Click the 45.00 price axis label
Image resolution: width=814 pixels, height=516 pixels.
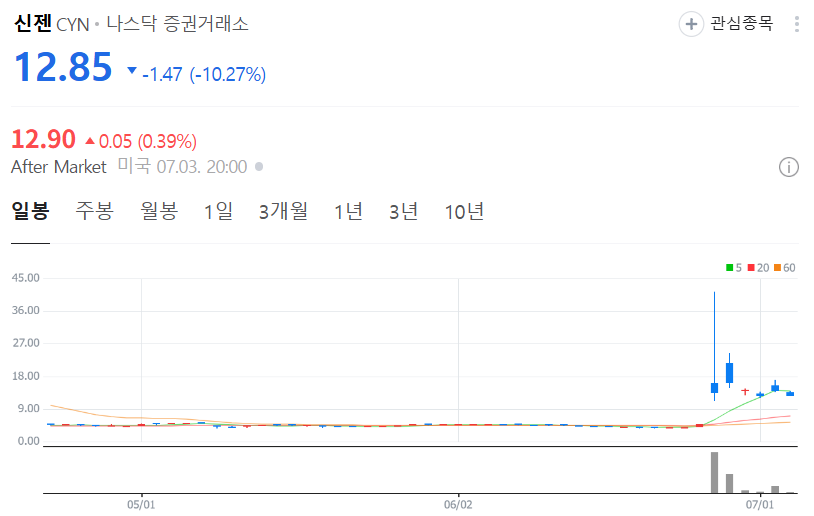(x=26, y=278)
